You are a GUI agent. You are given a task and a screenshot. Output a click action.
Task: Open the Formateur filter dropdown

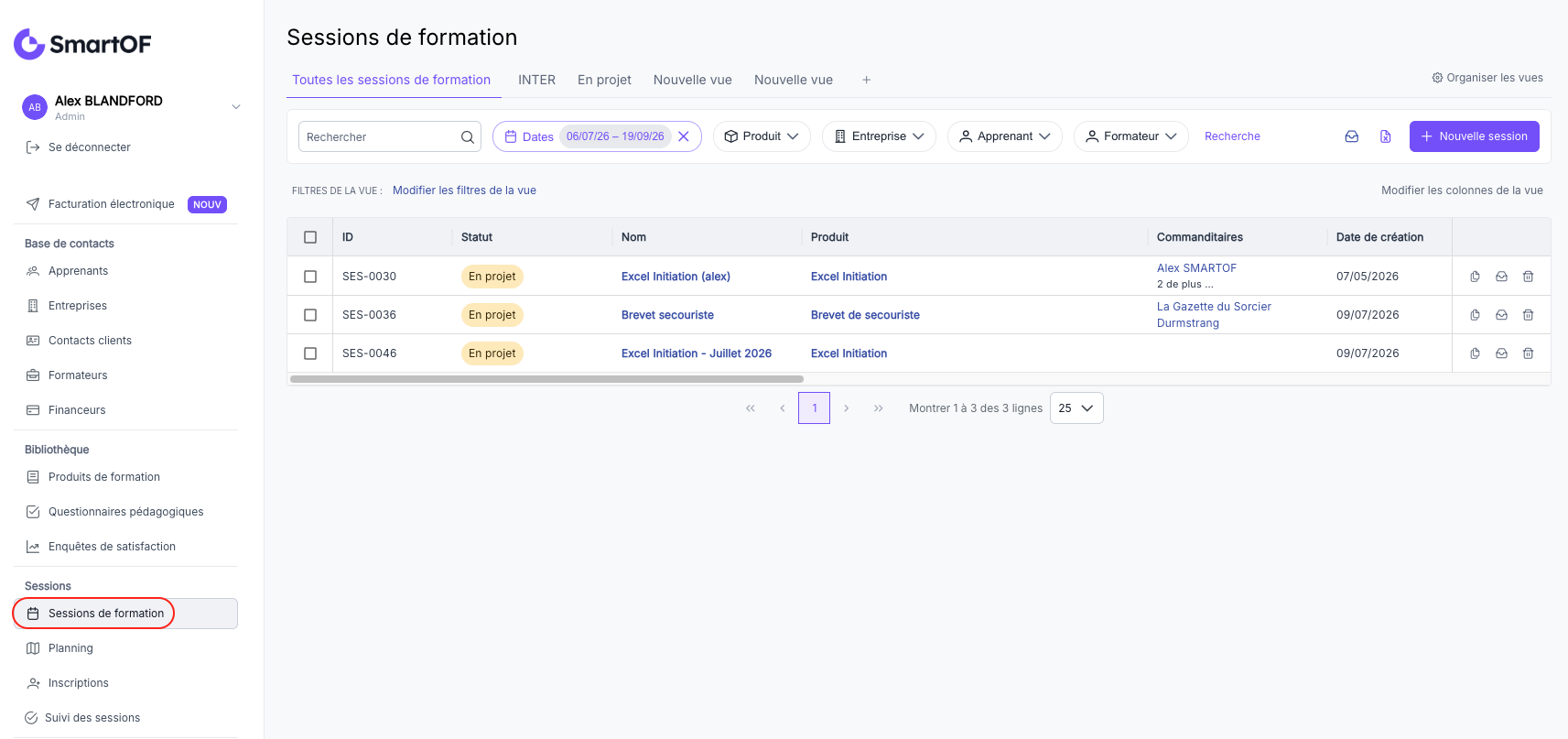1130,136
